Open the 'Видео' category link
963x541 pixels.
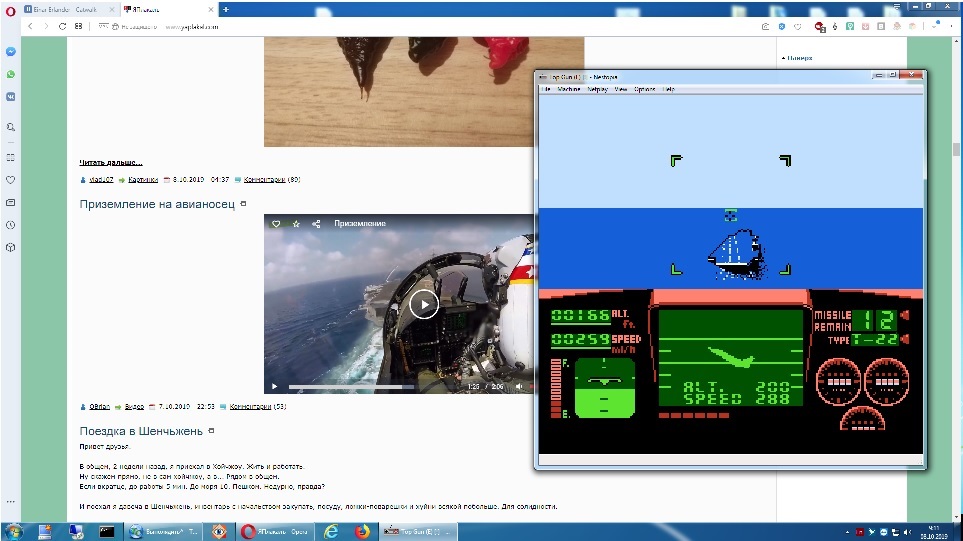pos(134,407)
